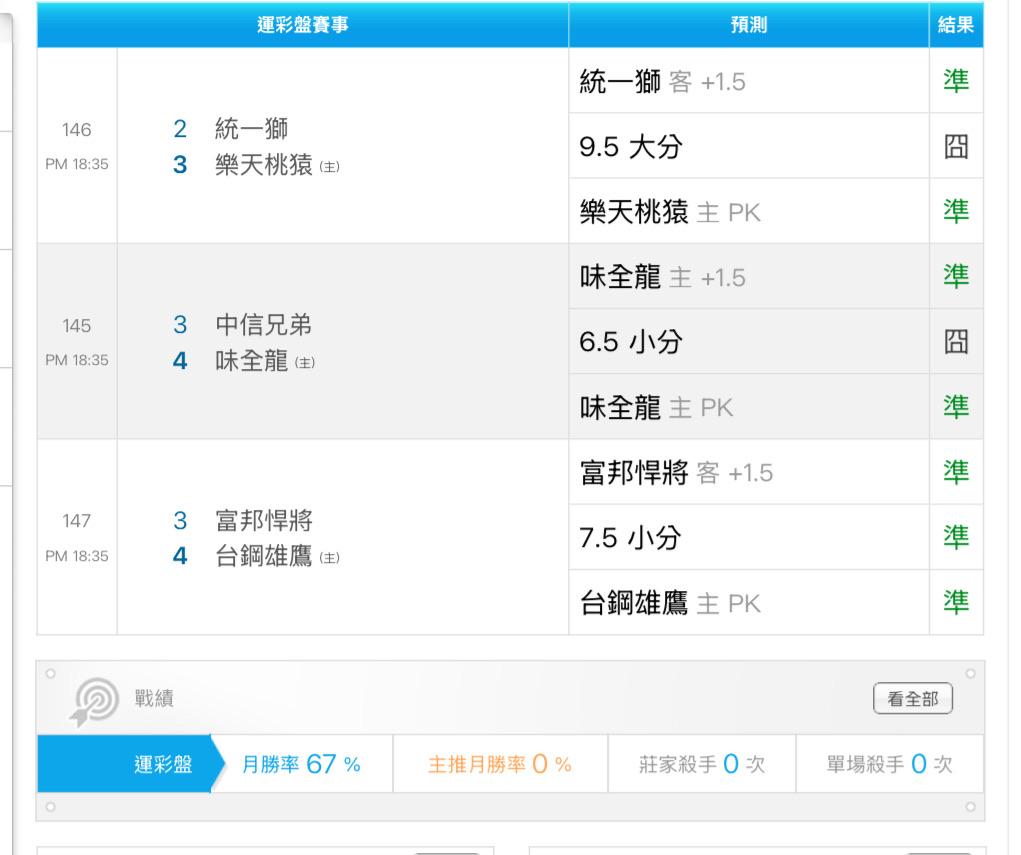Select the 味全龍 主 PK prediction
This screenshot has height=855, width=1021.
(749, 407)
